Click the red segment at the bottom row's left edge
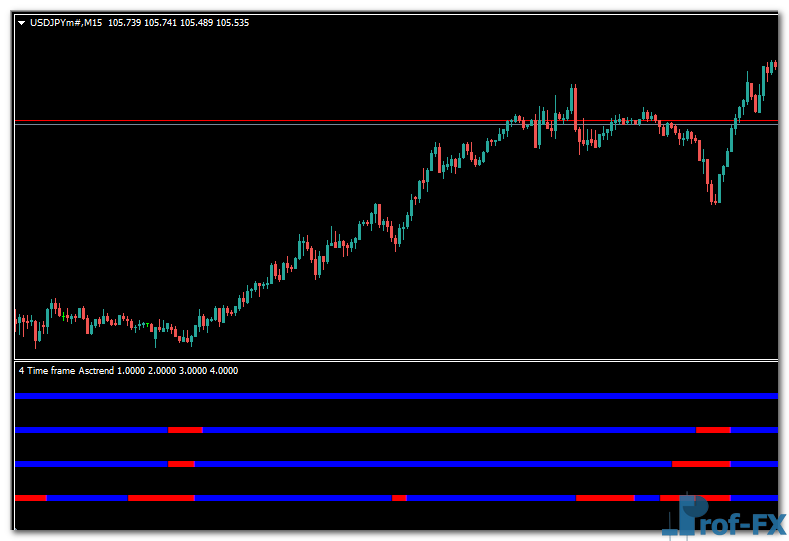Viewport: 789px width, 541px height. click(x=31, y=497)
